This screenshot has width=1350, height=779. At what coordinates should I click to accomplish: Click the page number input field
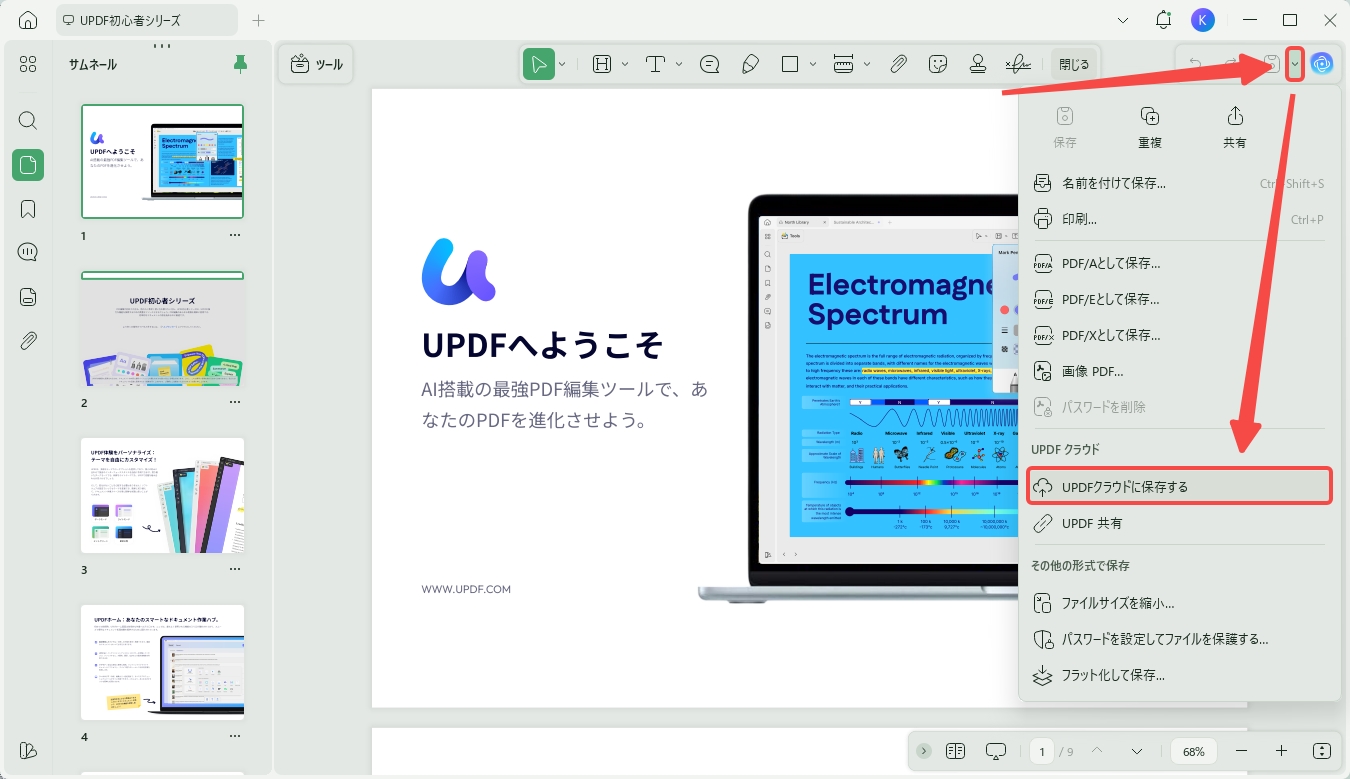click(x=1042, y=751)
